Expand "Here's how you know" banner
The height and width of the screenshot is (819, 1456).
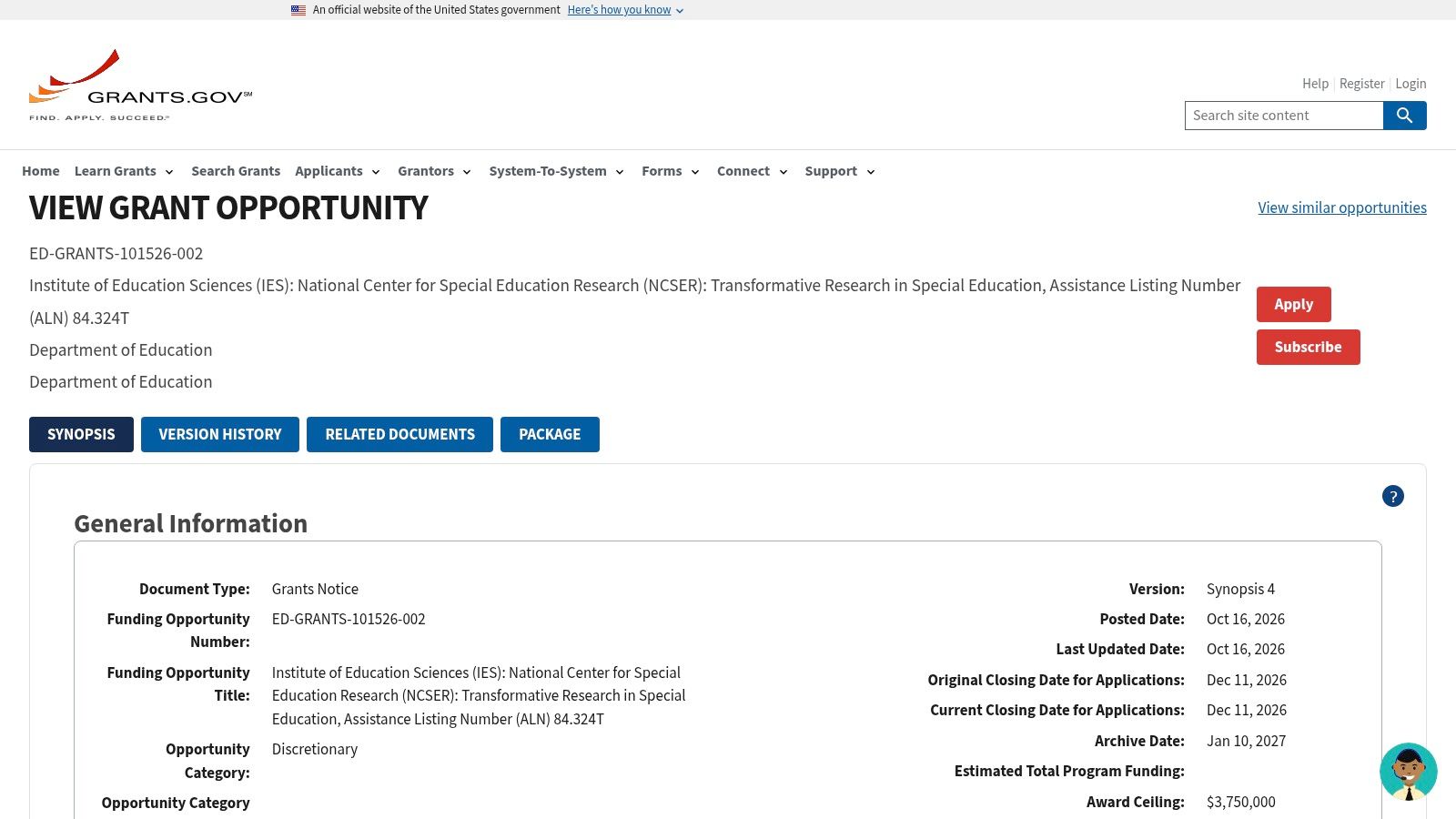click(625, 10)
